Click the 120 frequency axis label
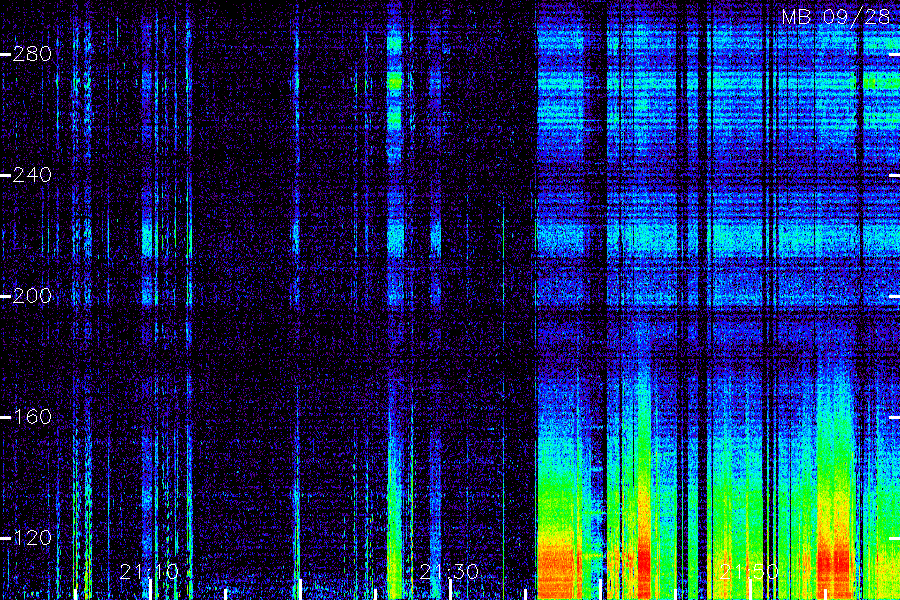The image size is (900, 600). pos(32,537)
